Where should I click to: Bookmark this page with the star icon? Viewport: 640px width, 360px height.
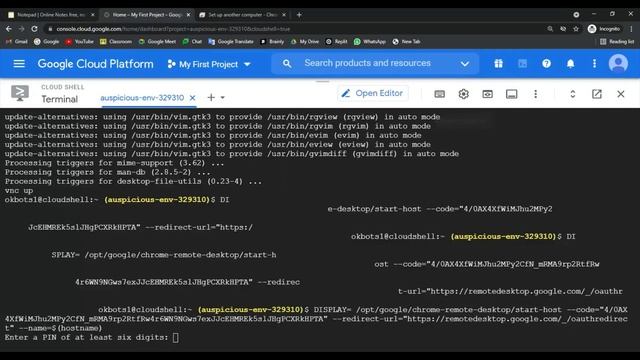tap(576, 29)
